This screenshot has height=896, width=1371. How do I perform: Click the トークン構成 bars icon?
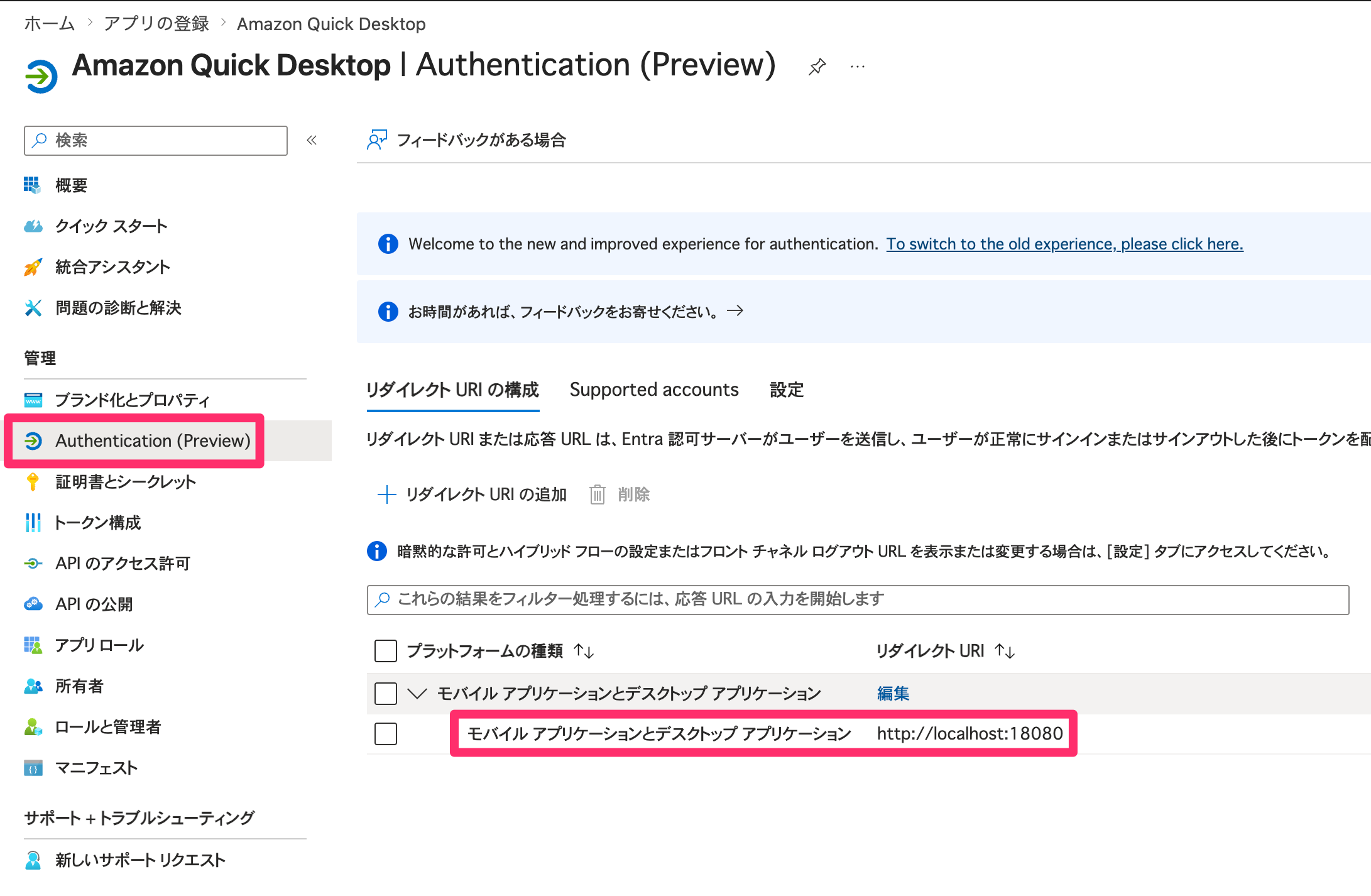[x=33, y=523]
